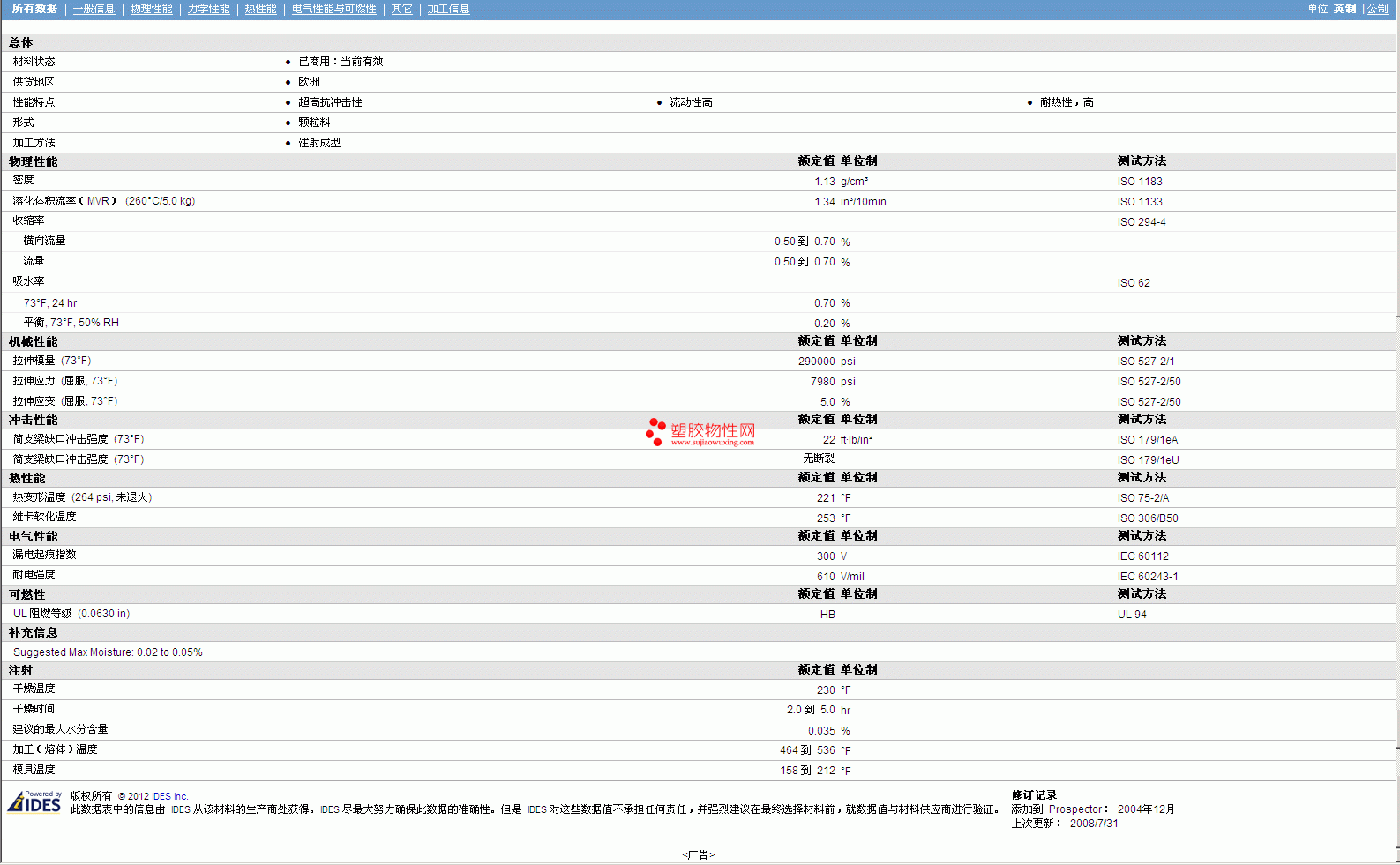Select the 修订记录 heading in footer
Screen dimensions: 1400x865
(x=1034, y=795)
